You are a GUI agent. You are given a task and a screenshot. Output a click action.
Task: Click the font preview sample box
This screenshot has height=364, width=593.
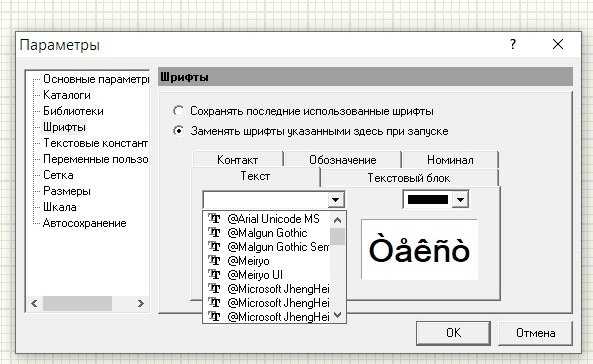(419, 250)
